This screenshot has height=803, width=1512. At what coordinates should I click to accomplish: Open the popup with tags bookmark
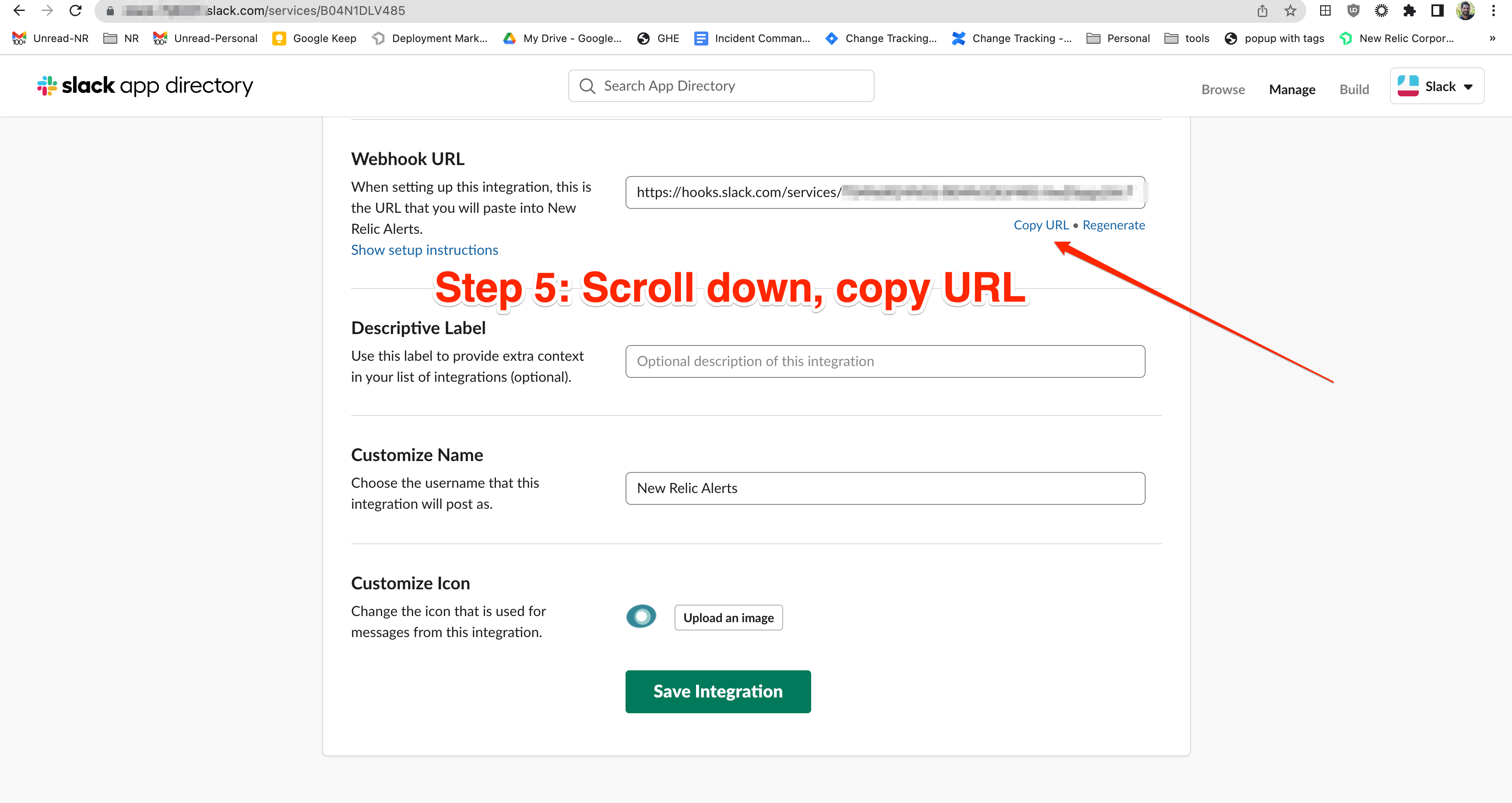pos(1274,38)
